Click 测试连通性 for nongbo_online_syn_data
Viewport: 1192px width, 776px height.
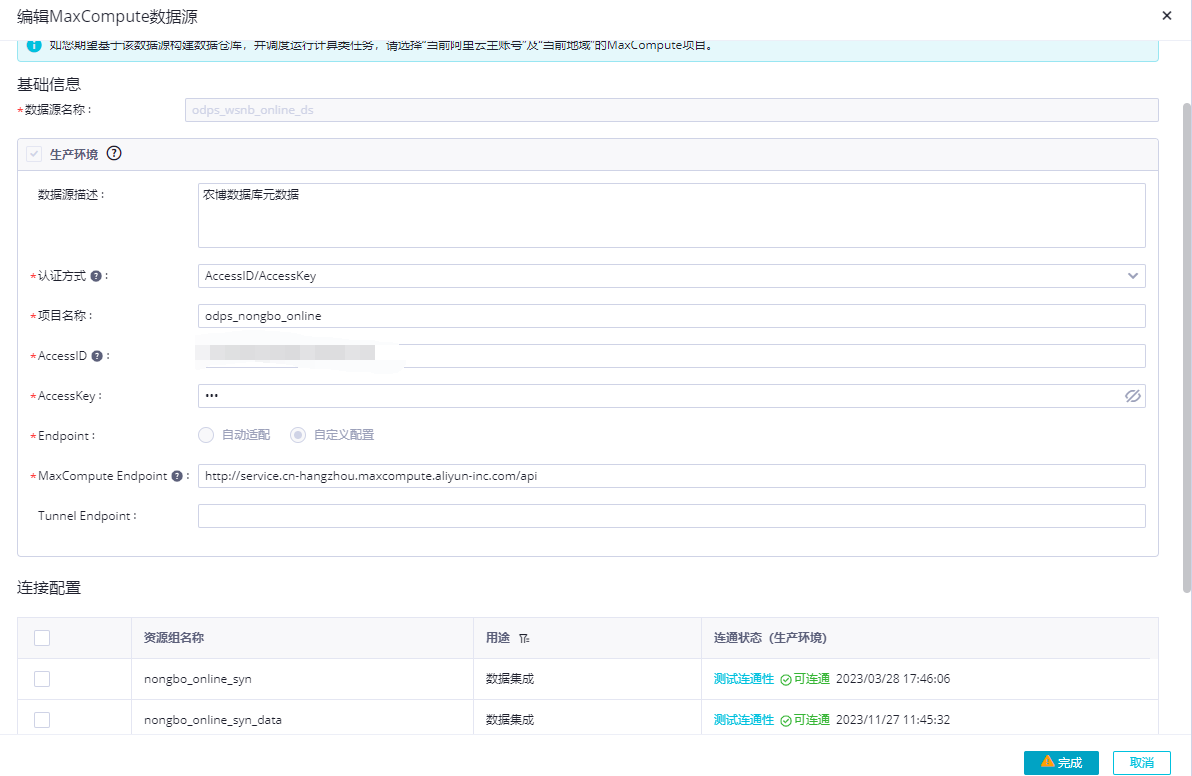click(x=743, y=720)
